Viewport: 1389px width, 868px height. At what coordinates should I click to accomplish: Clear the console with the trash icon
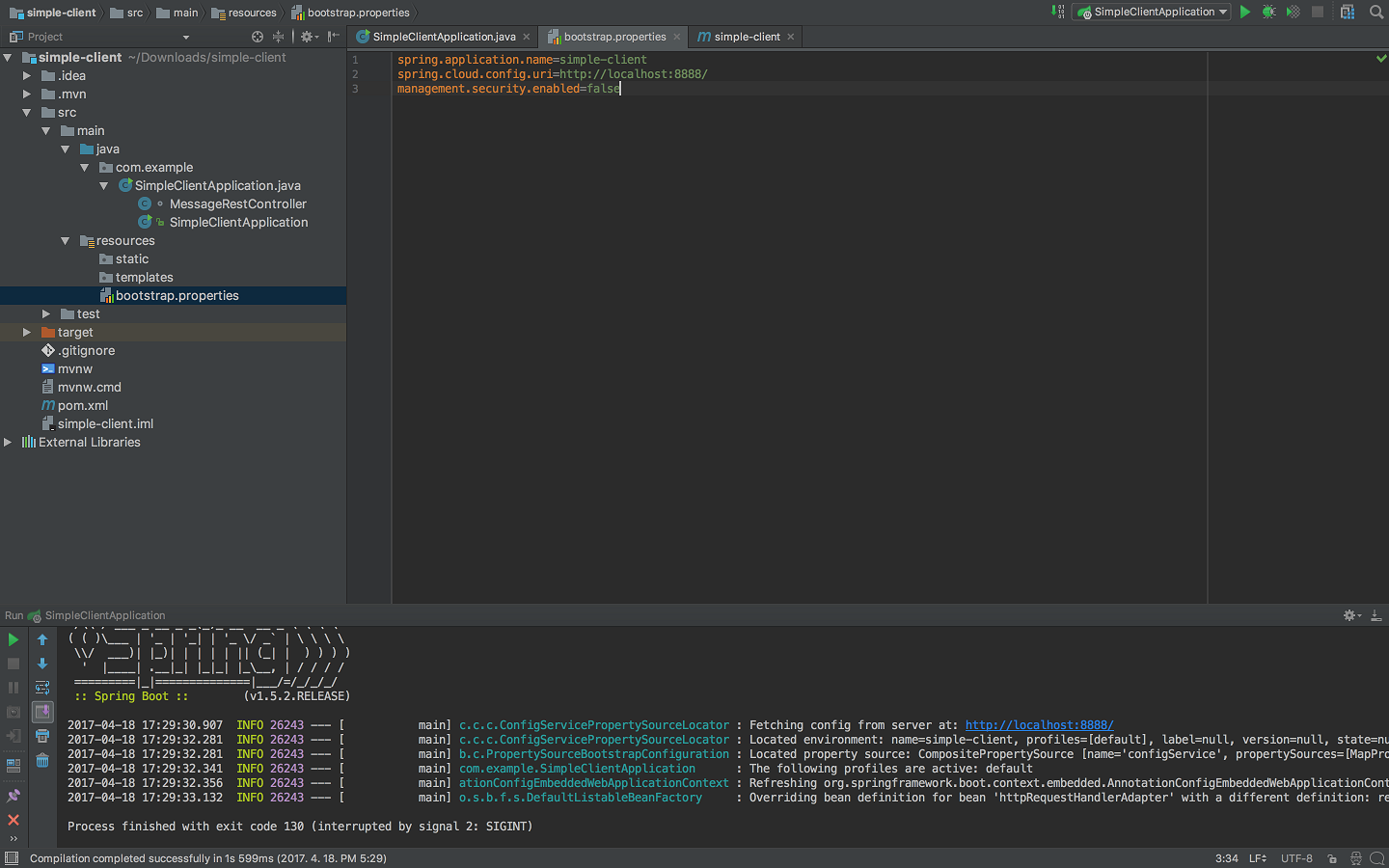pos(42,761)
